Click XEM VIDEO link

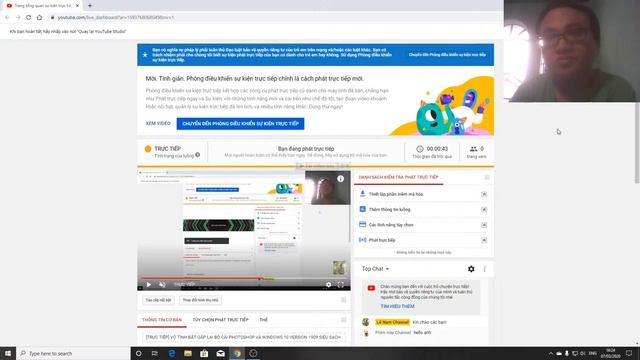[158, 123]
